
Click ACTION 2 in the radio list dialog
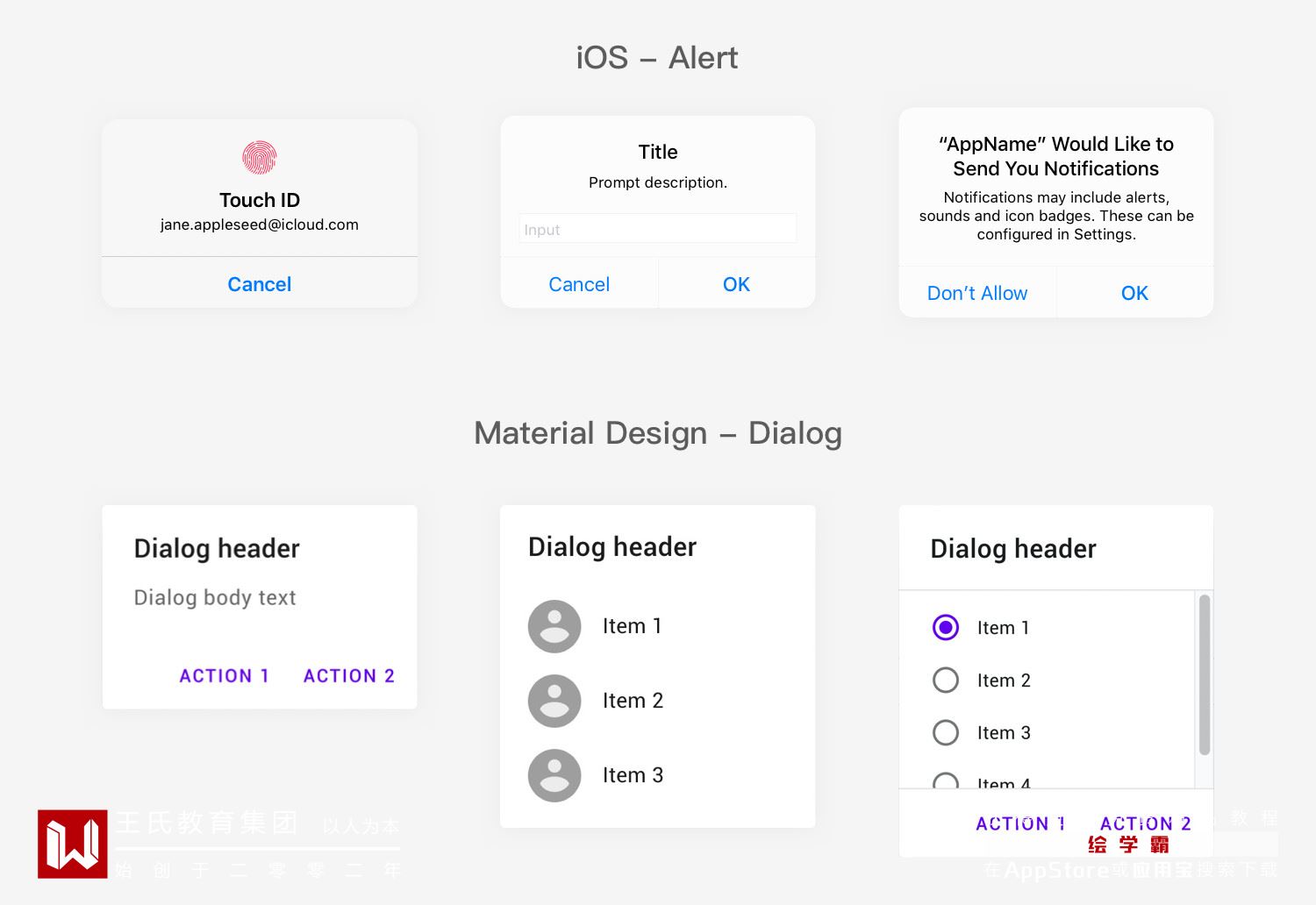coord(1146,823)
